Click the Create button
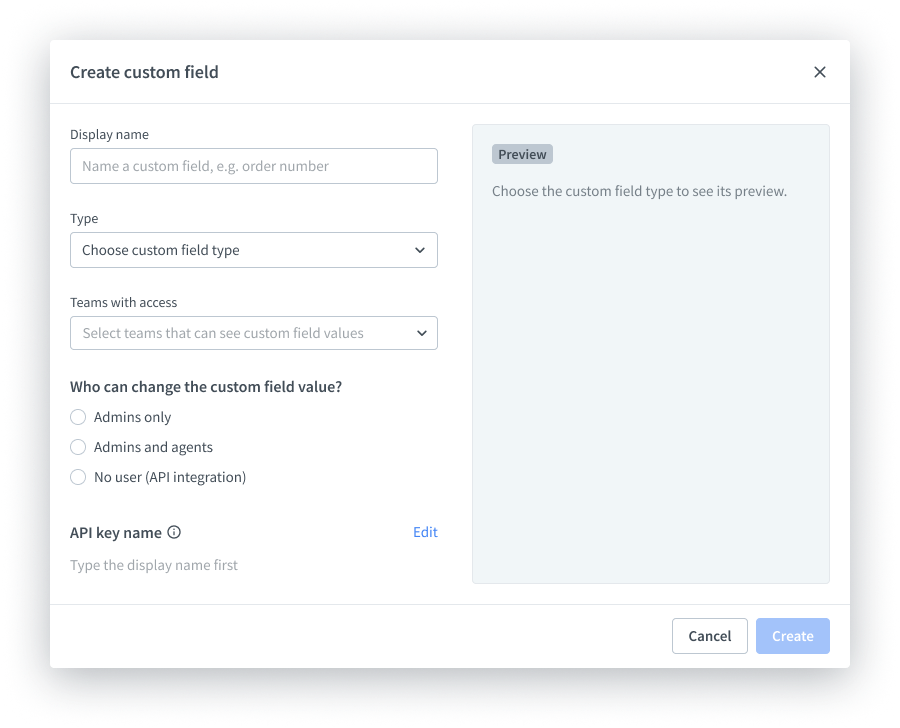 click(x=792, y=636)
